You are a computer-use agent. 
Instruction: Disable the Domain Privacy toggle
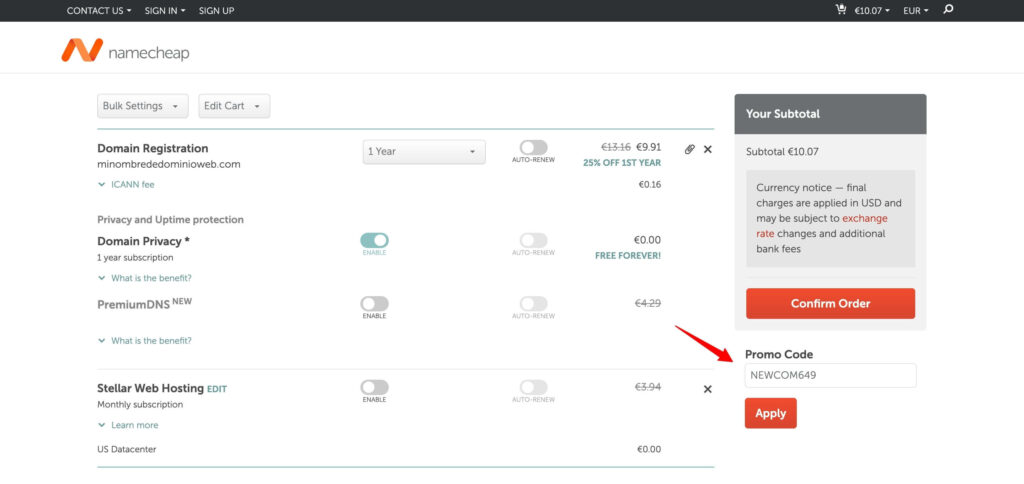374,240
